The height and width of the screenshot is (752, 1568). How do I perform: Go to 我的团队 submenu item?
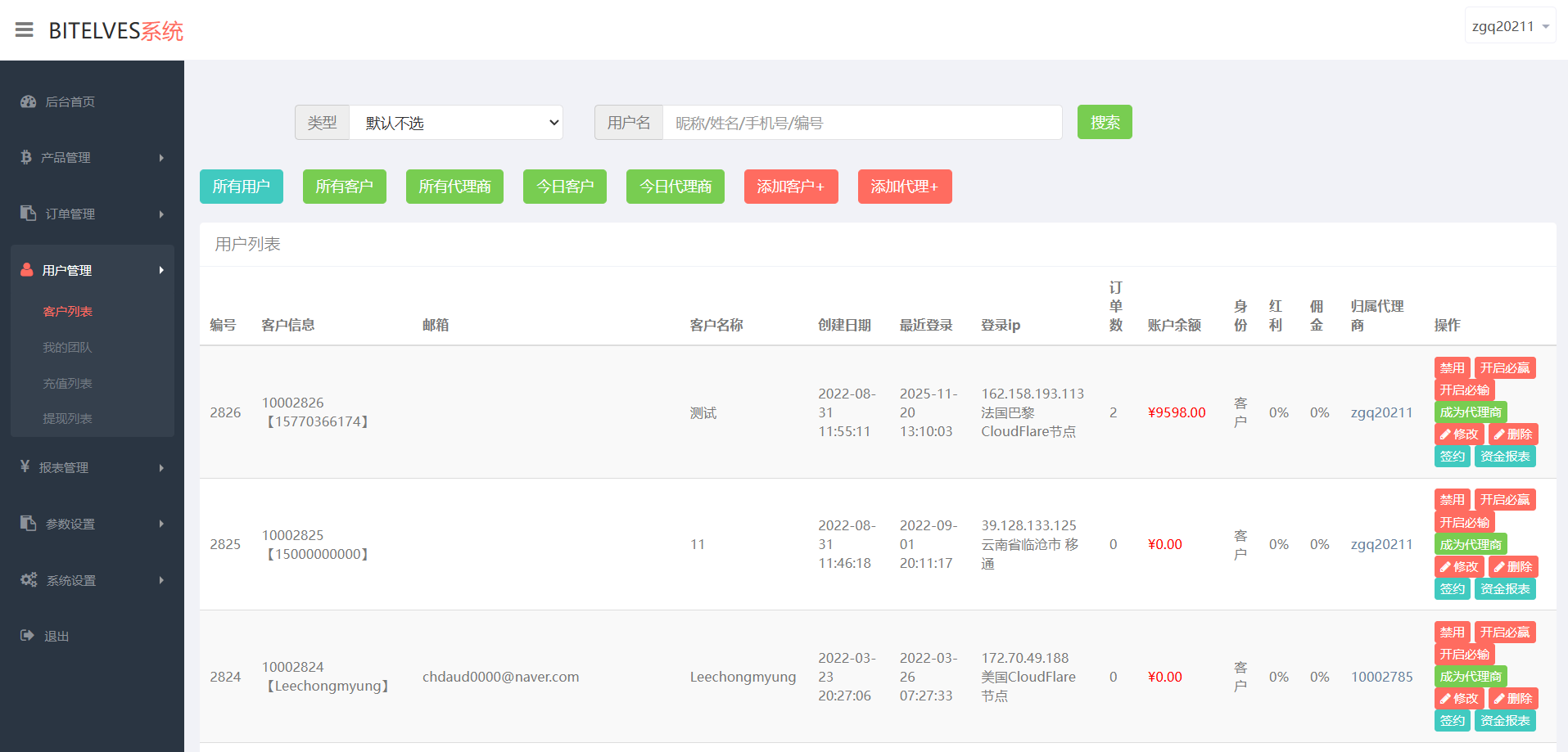[67, 347]
